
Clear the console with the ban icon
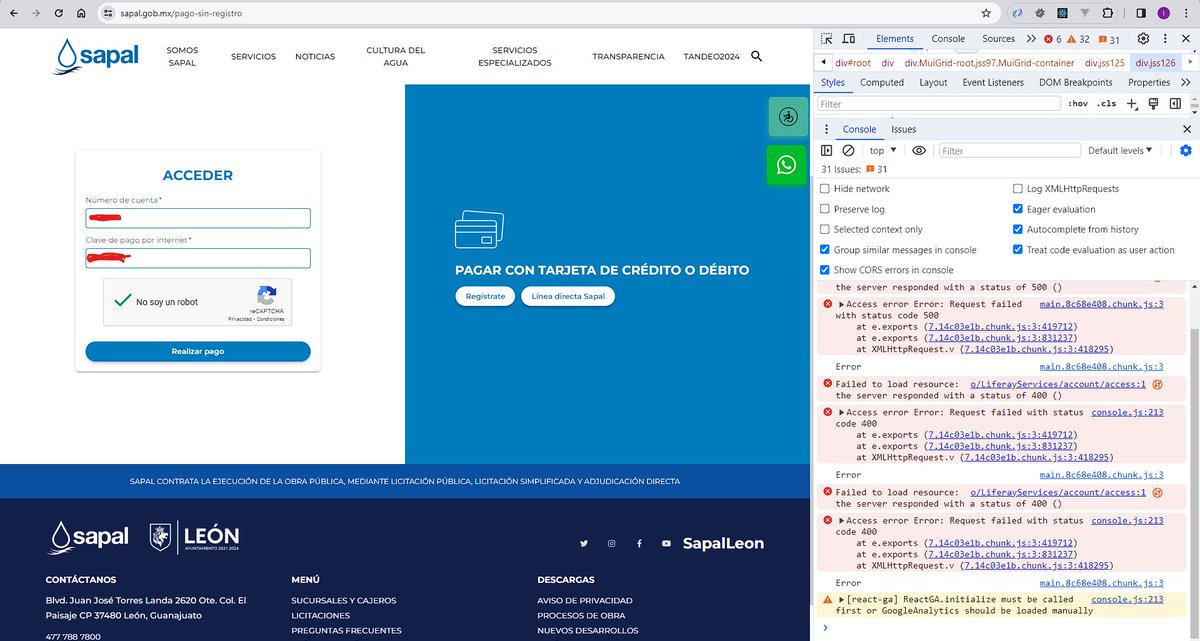848,150
